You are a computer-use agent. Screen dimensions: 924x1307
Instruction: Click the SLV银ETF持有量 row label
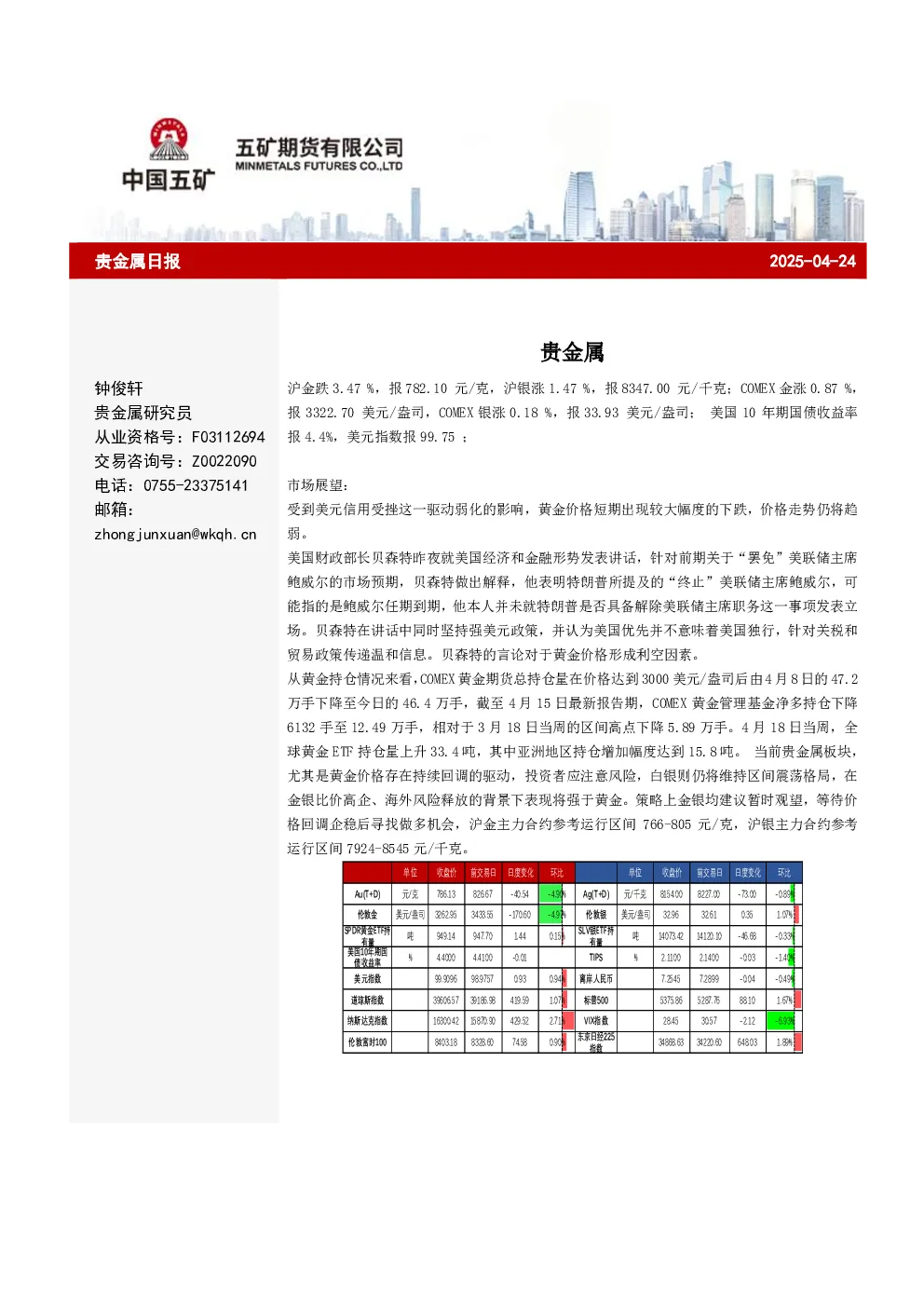[x=596, y=936]
